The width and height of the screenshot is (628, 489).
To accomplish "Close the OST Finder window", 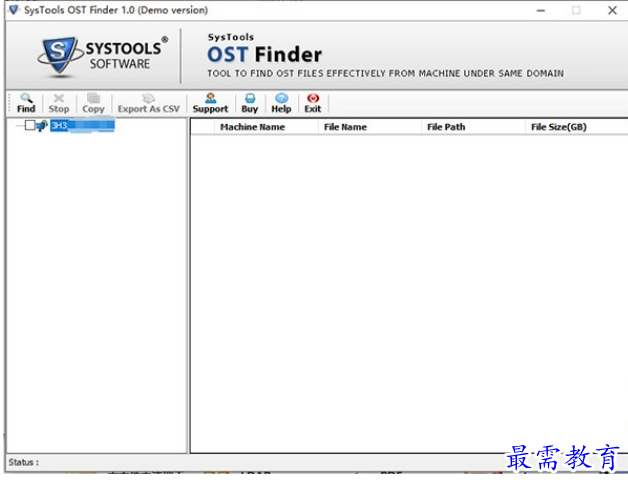I will [x=612, y=10].
